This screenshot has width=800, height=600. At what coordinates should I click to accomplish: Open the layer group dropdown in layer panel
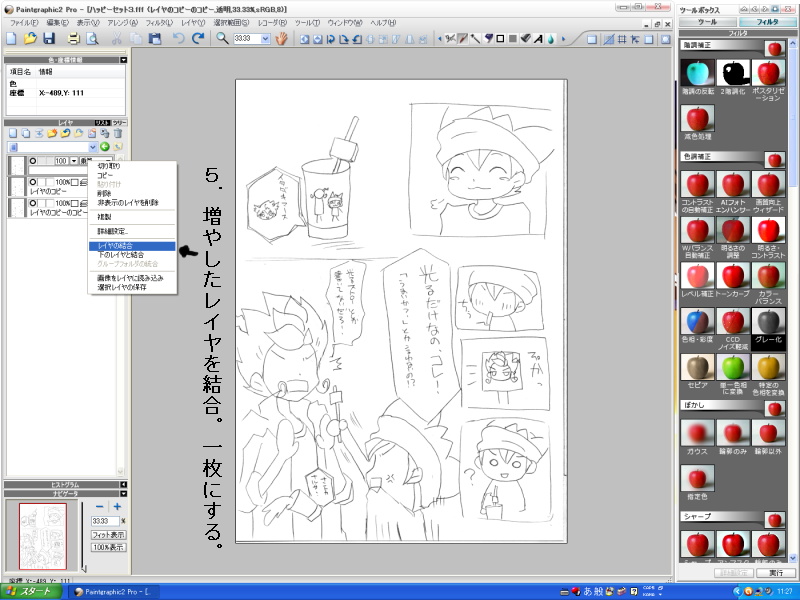tap(93, 147)
